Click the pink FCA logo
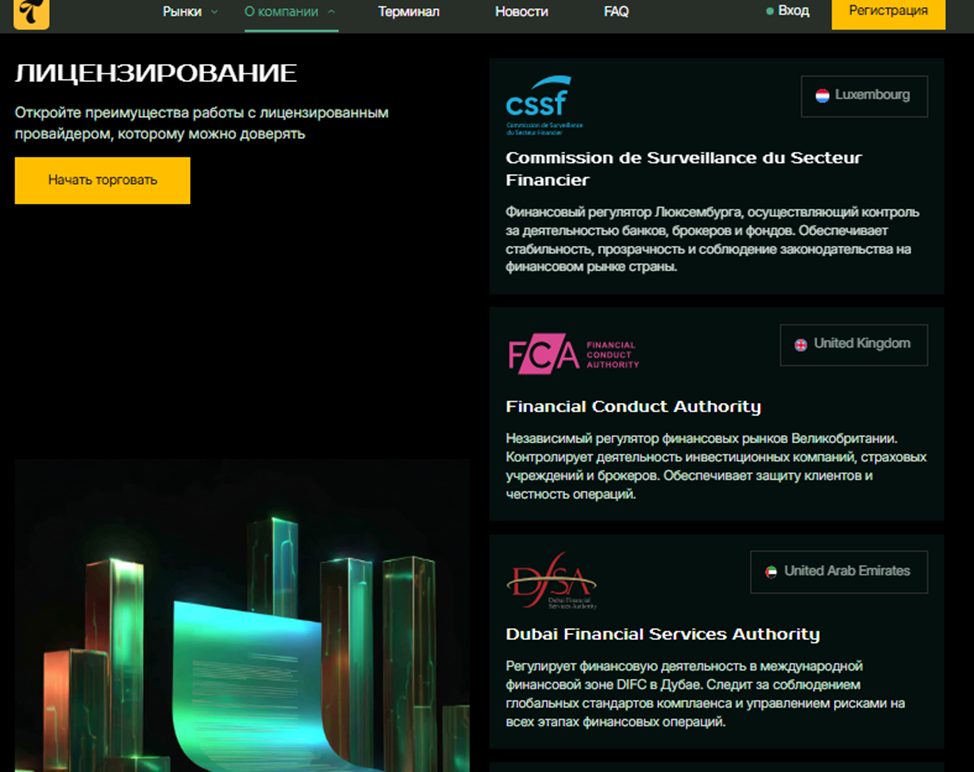This screenshot has height=772, width=974. [572, 354]
